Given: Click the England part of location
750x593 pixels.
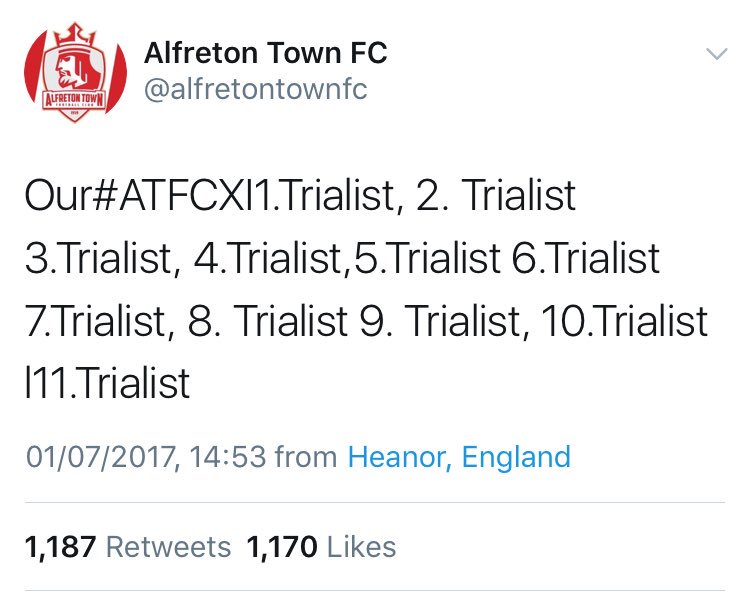Looking at the screenshot, I should (x=516, y=457).
